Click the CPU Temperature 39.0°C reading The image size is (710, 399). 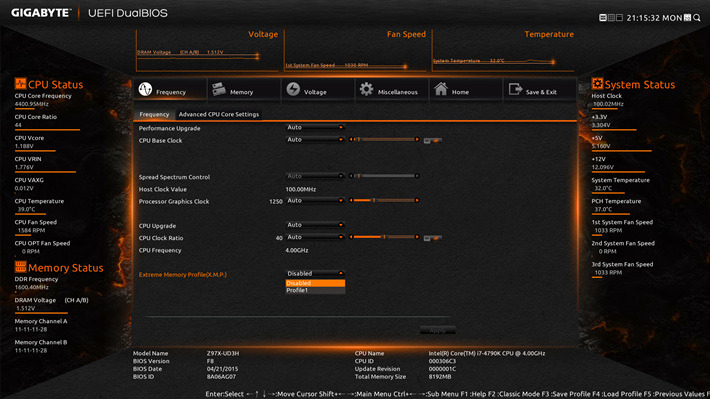[x=26, y=209]
